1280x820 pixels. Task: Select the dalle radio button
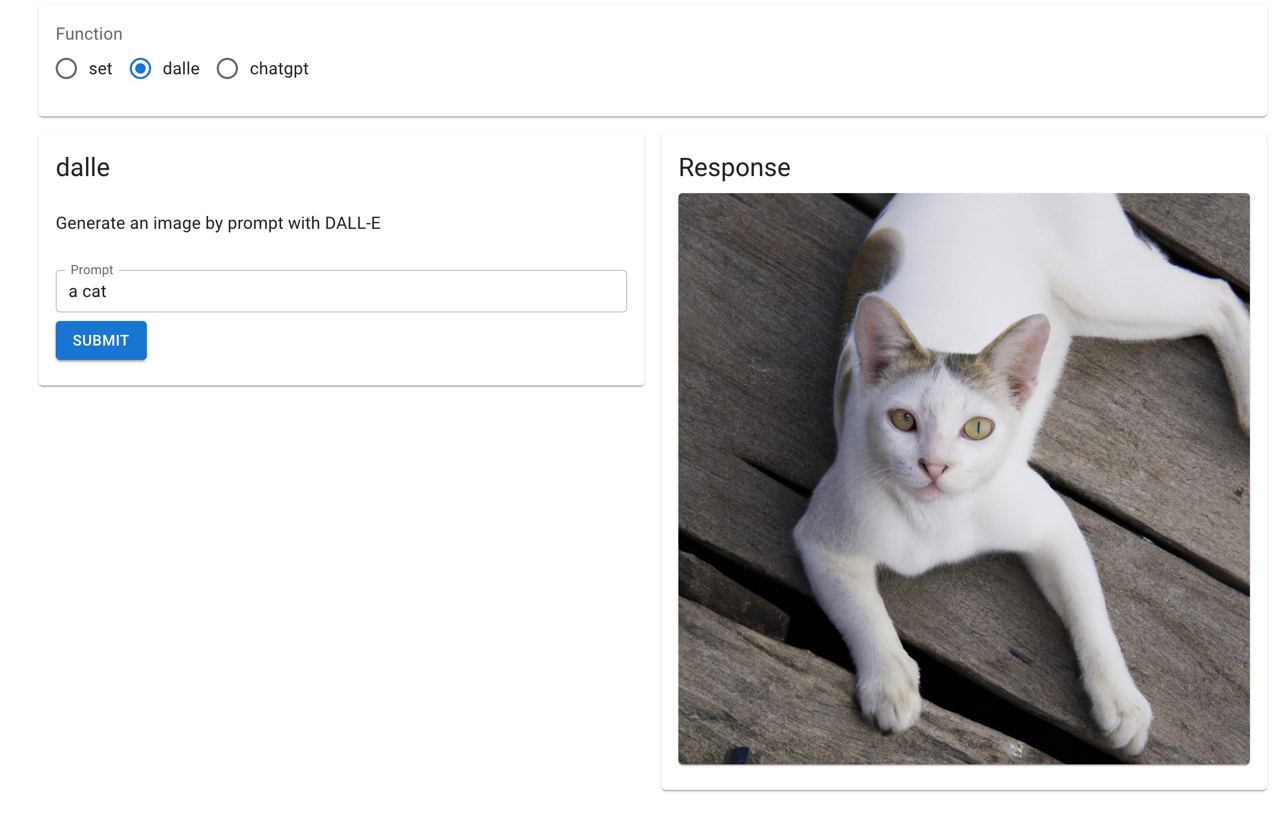tap(140, 69)
